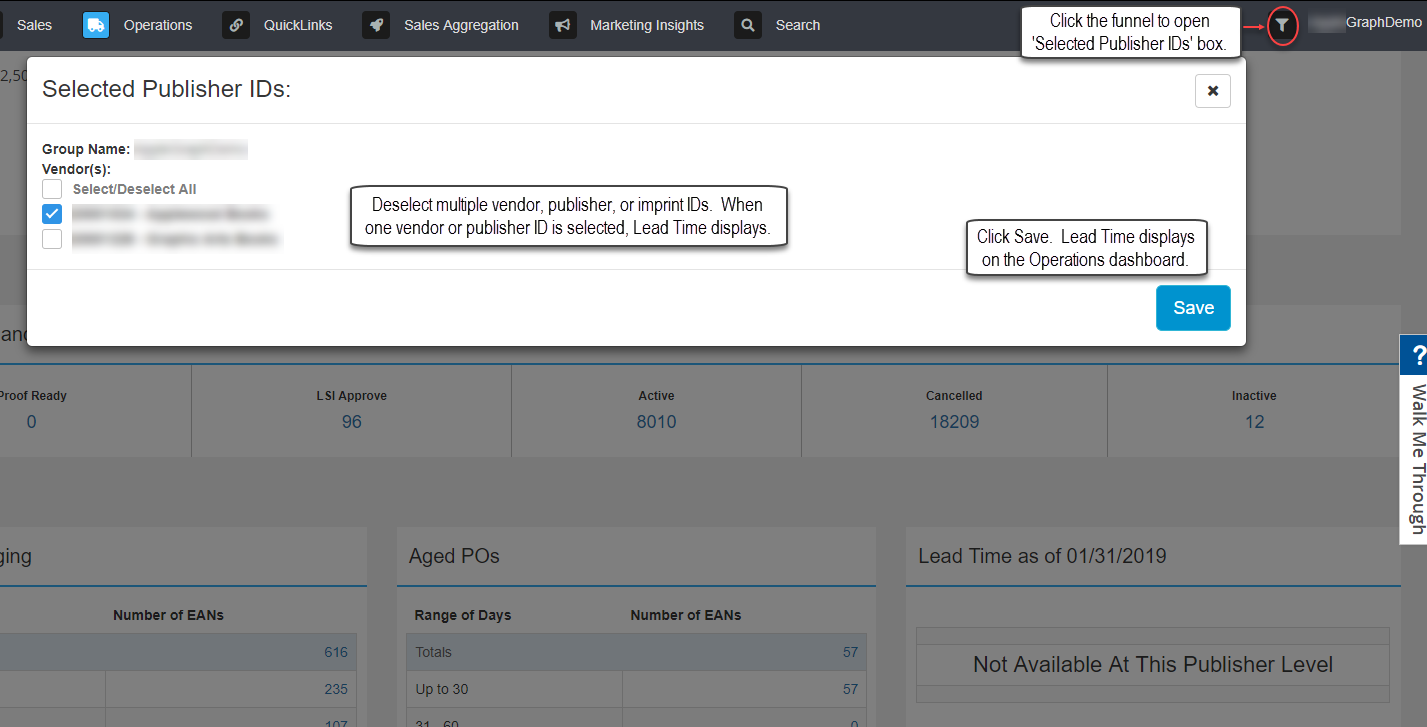Open the Marketing Insights menu
This screenshot has width=1427, height=727.
click(x=647, y=25)
